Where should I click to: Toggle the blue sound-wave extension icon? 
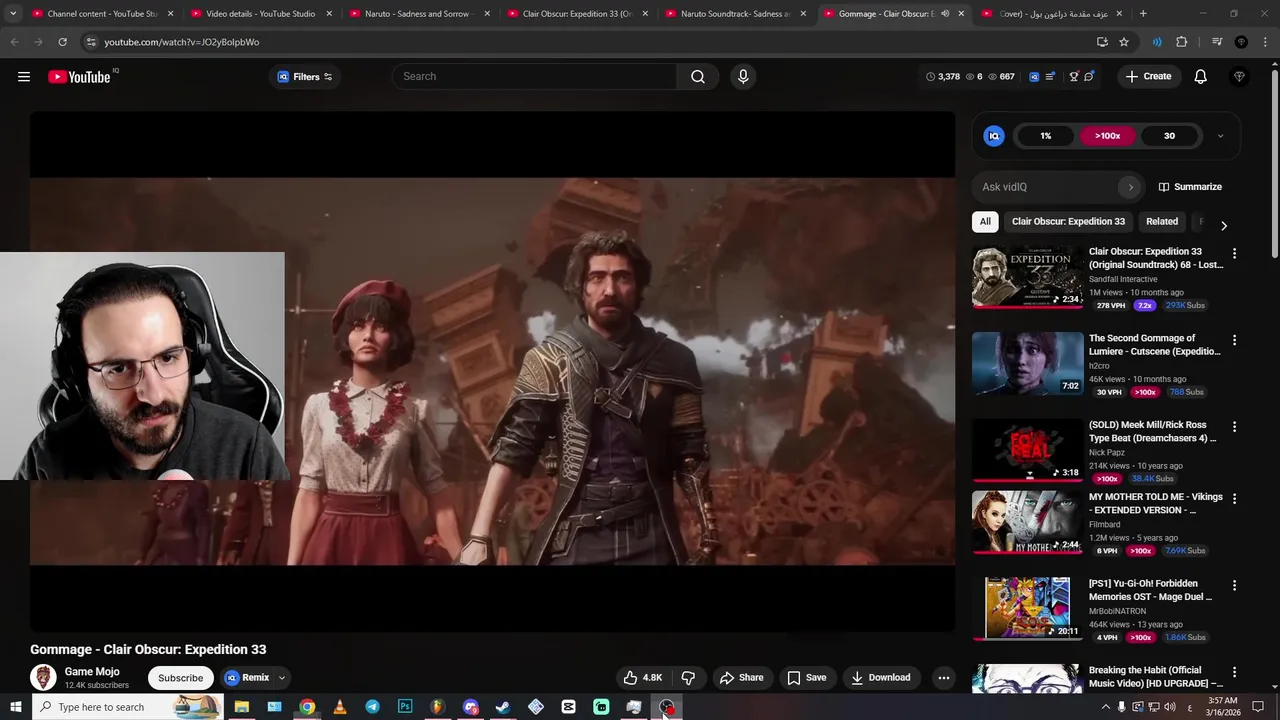click(1157, 42)
